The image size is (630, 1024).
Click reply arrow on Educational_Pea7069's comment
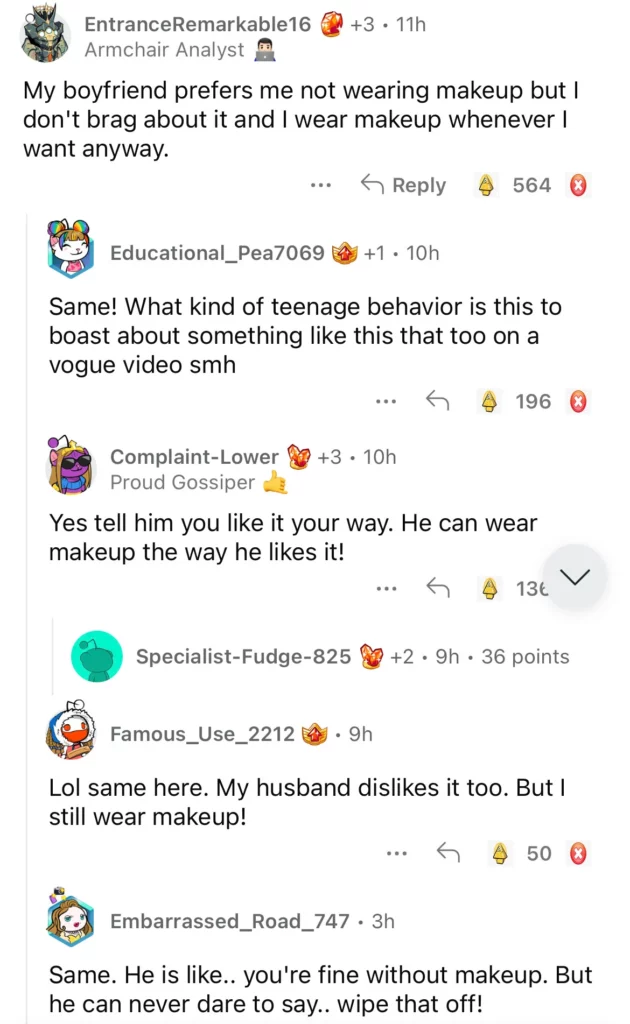[x=437, y=401]
